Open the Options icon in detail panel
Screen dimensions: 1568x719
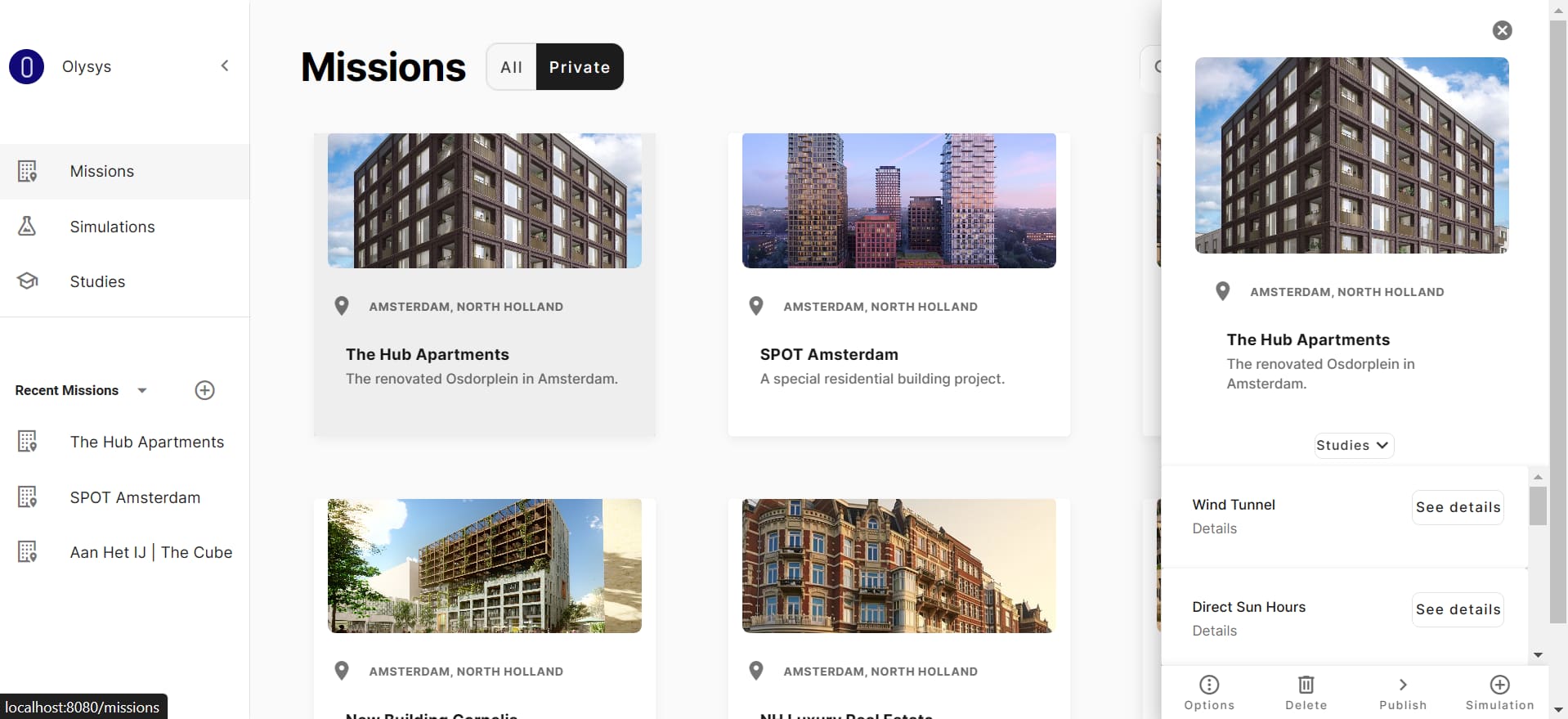pos(1209,685)
